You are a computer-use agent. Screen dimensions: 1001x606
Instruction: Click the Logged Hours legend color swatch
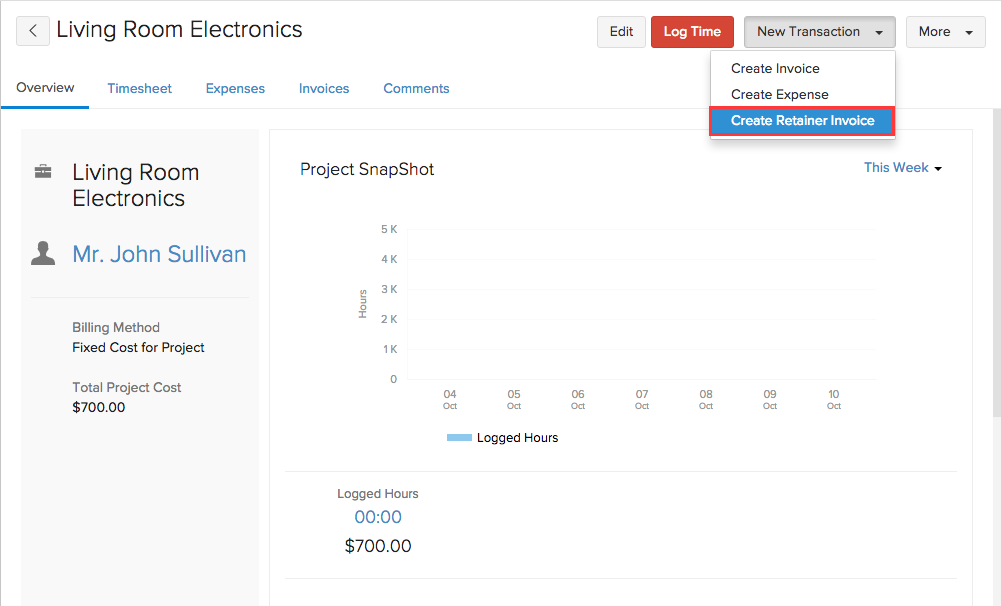click(x=459, y=437)
